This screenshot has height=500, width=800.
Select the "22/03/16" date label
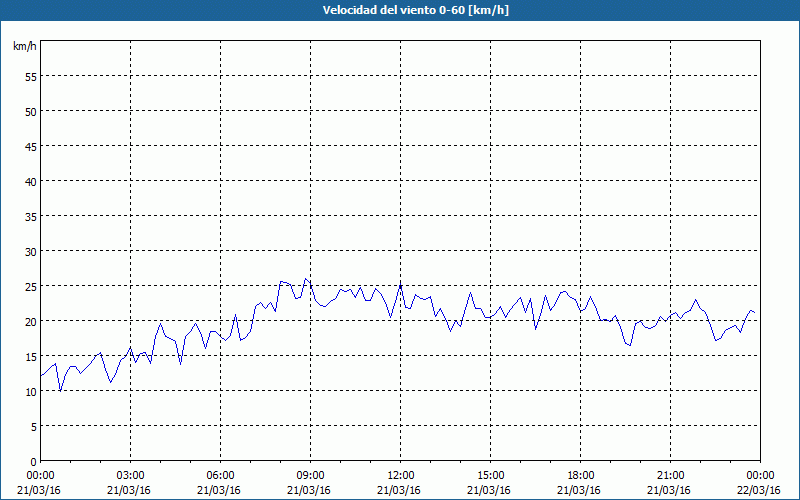[x=759, y=491]
